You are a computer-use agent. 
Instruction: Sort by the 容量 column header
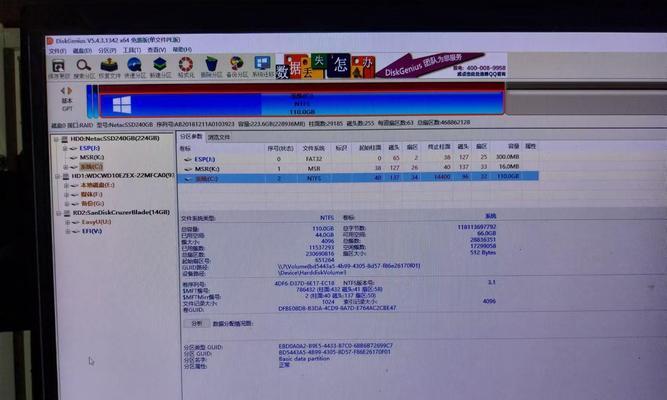[x=514, y=146]
